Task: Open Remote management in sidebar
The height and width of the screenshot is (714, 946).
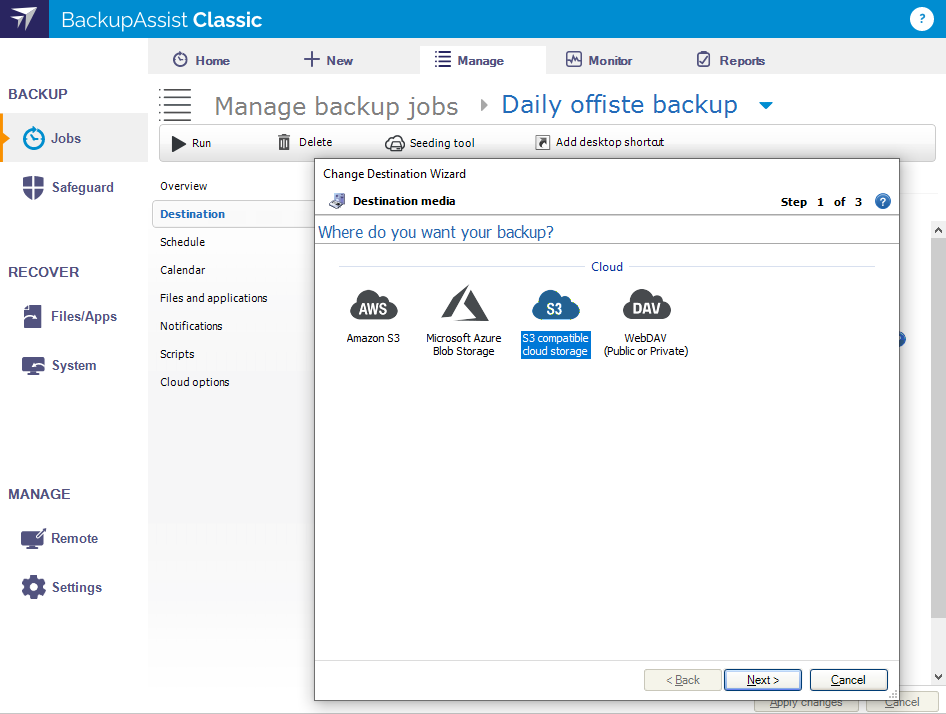Action: point(60,538)
